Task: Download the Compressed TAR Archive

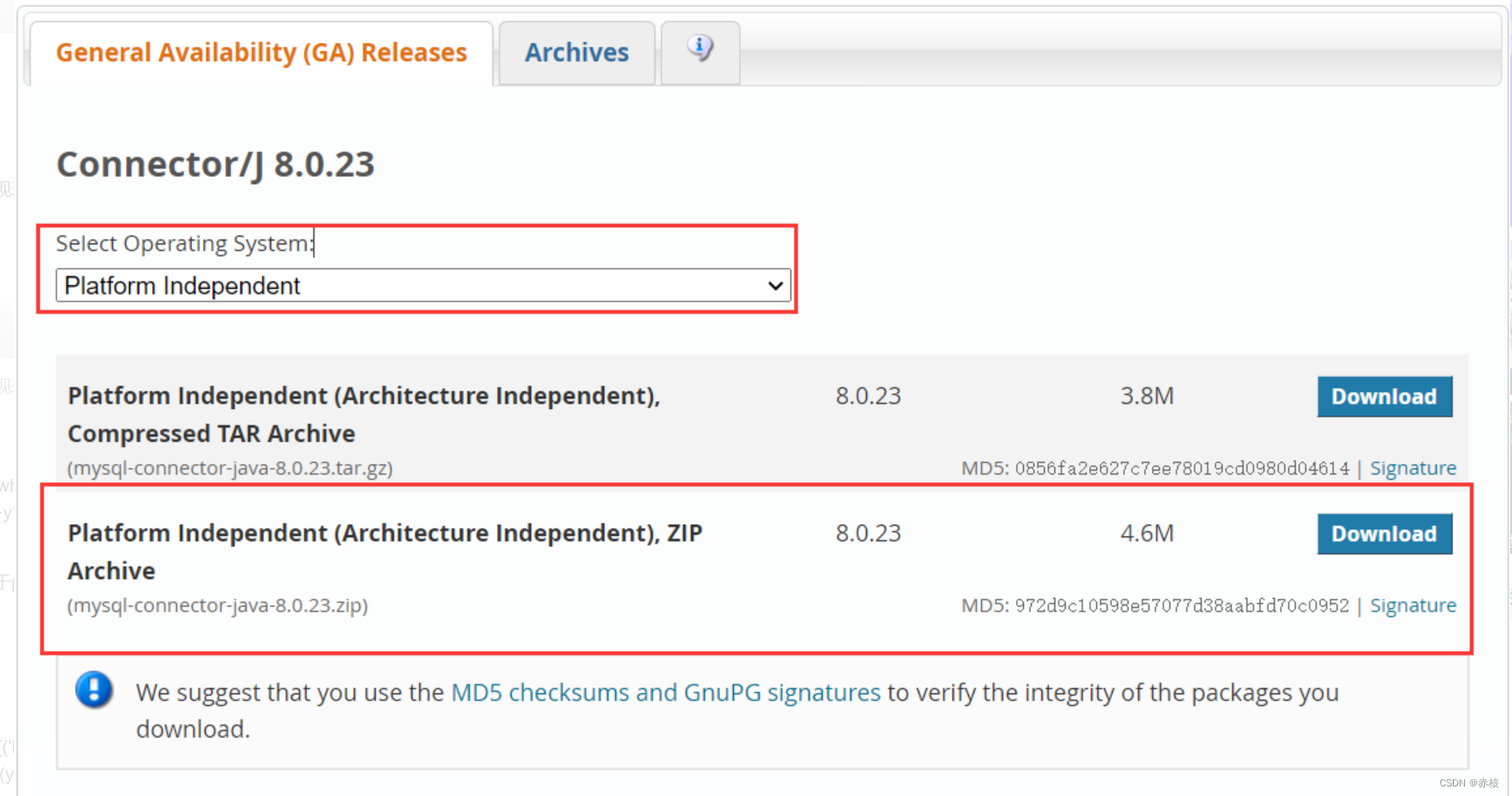Action: coord(1385,397)
